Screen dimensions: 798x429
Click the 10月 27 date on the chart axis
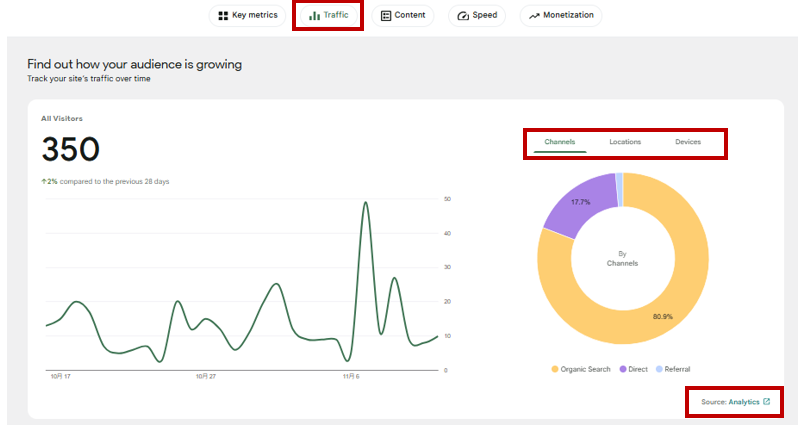(205, 377)
